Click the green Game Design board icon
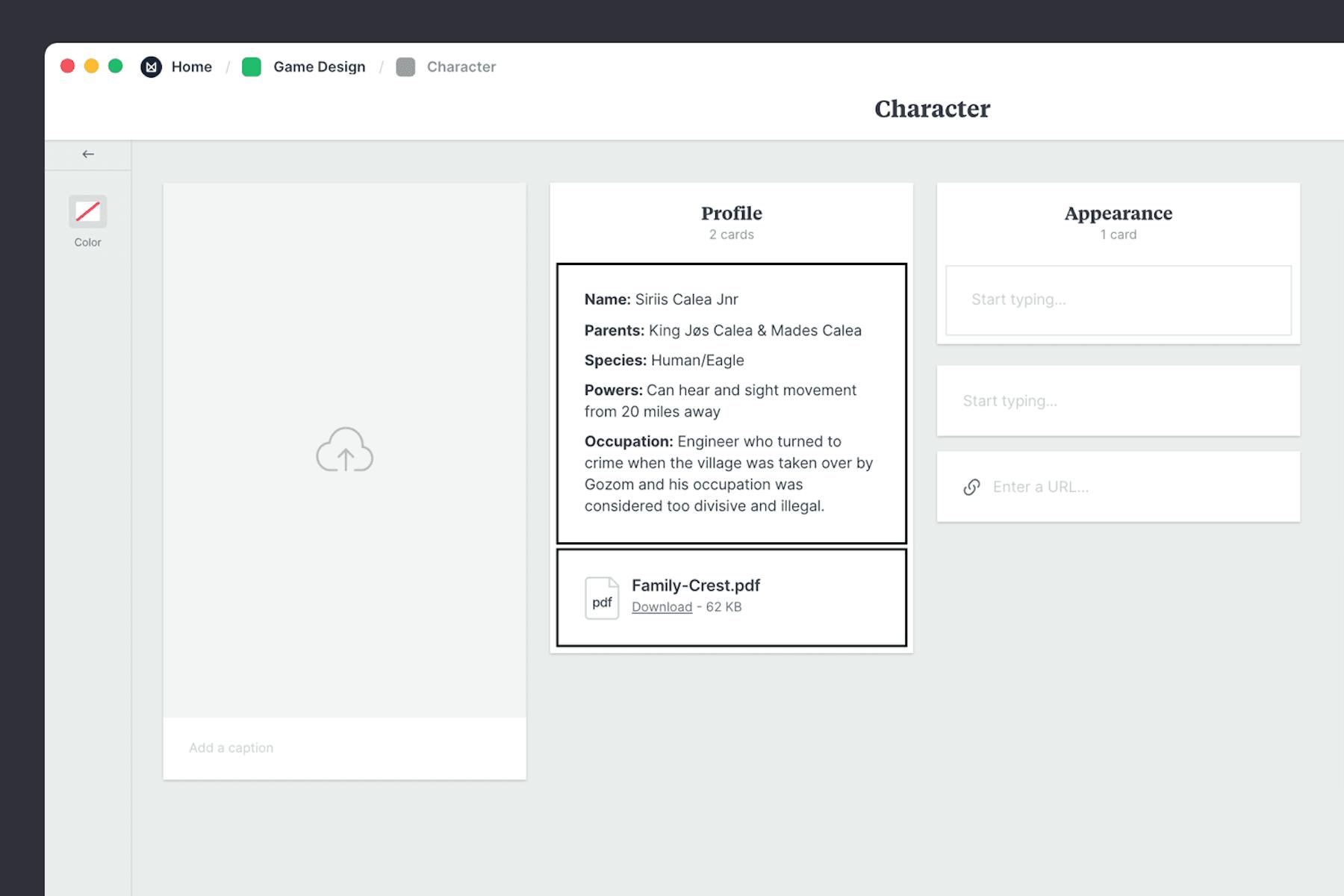The image size is (1344, 896). [252, 66]
